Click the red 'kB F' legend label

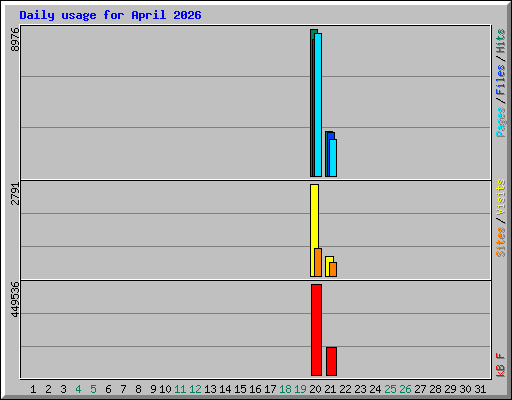(501, 365)
